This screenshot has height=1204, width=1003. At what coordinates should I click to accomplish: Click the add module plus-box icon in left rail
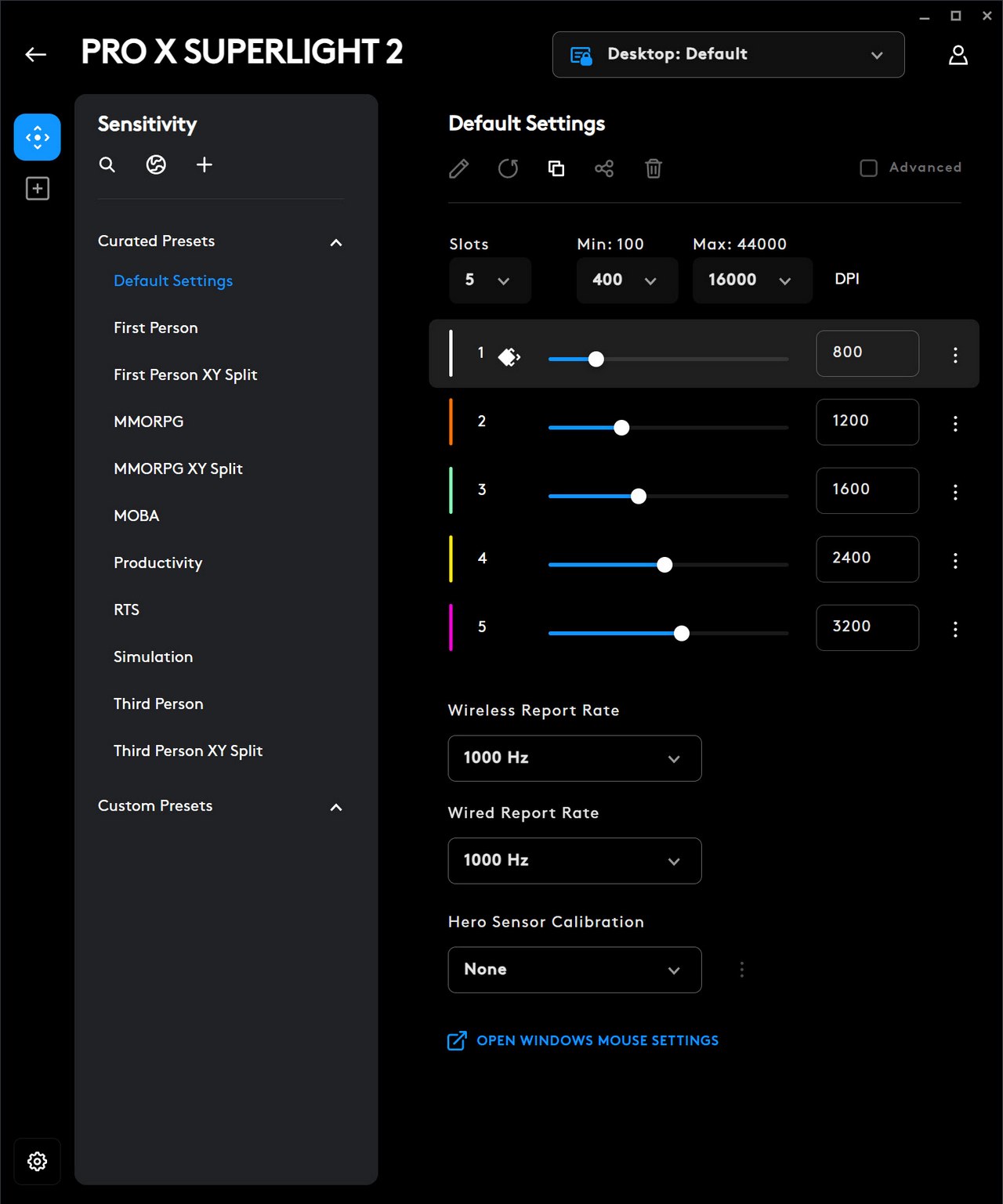(x=37, y=189)
